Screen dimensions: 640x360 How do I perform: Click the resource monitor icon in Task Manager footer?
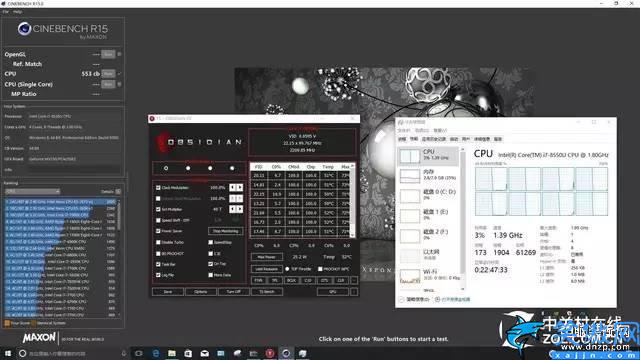[x=437, y=299]
